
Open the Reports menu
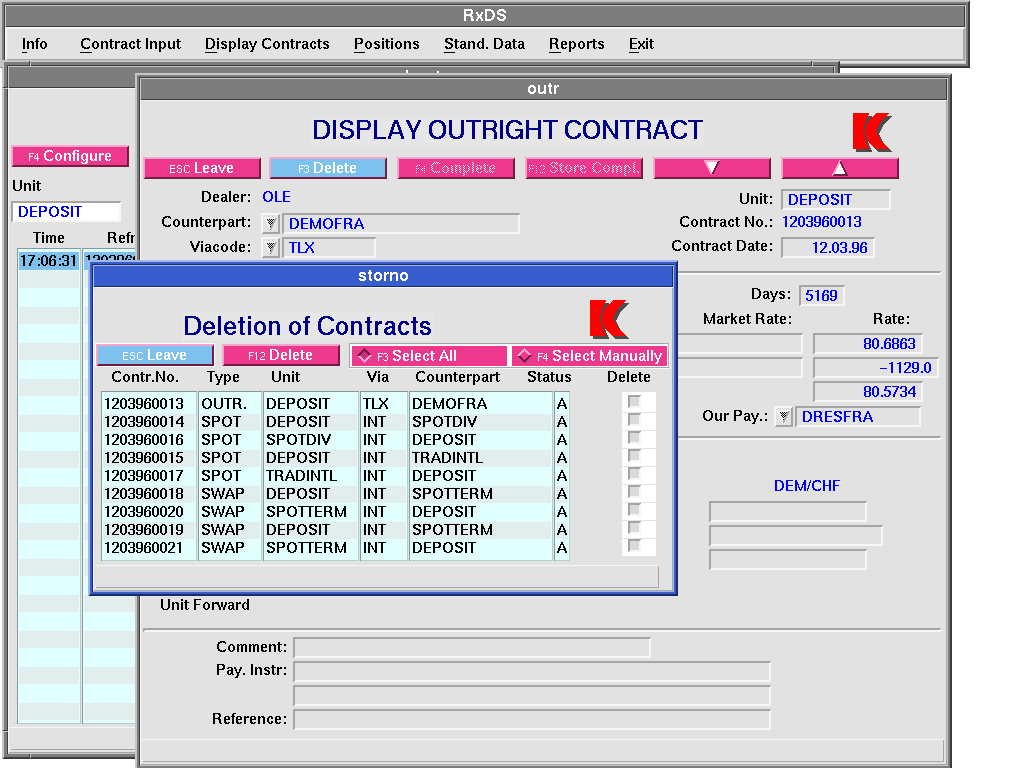[x=576, y=44]
